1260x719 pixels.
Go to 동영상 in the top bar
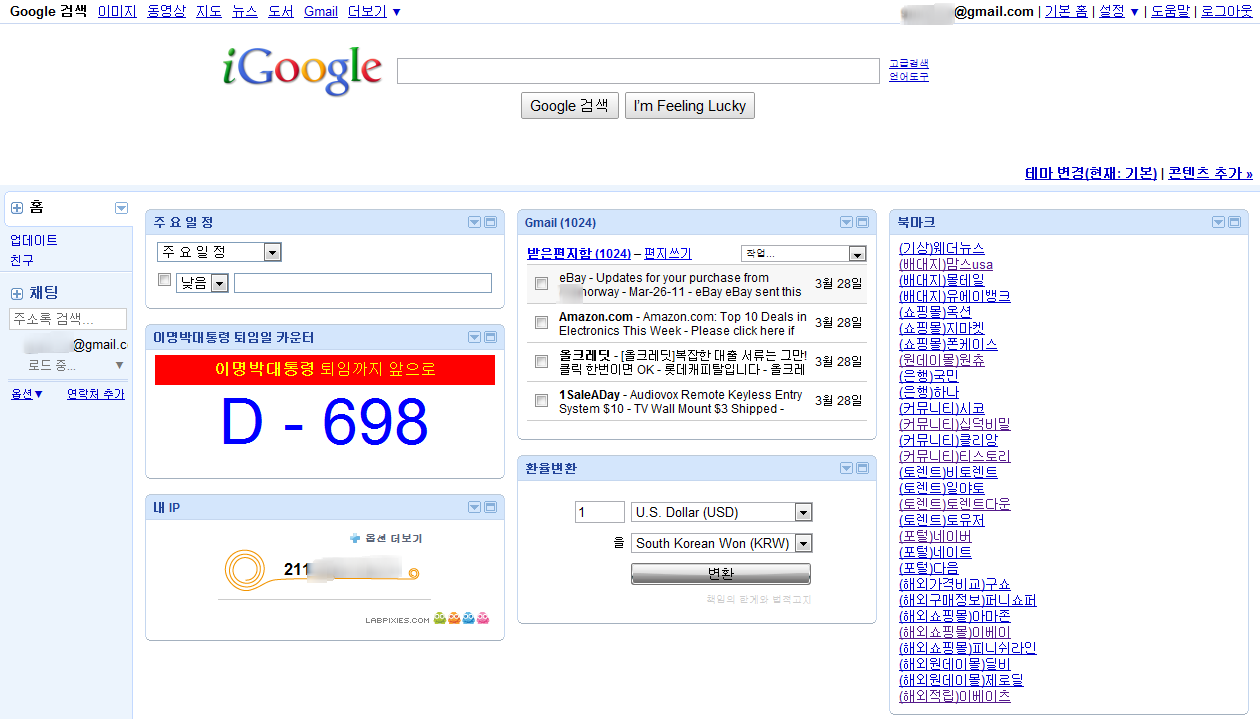coord(166,11)
